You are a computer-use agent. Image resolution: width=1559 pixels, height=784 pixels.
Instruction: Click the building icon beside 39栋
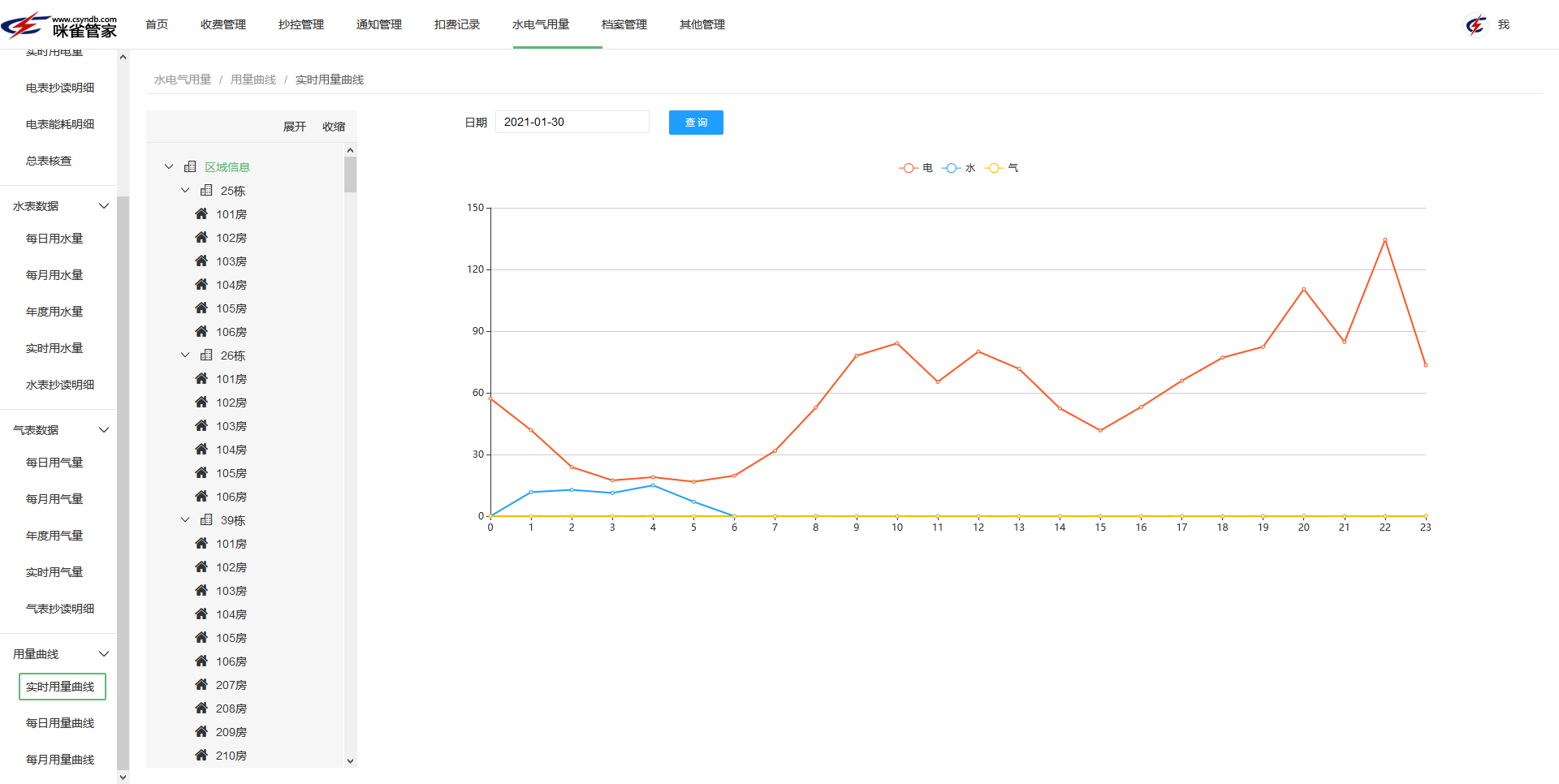click(206, 519)
